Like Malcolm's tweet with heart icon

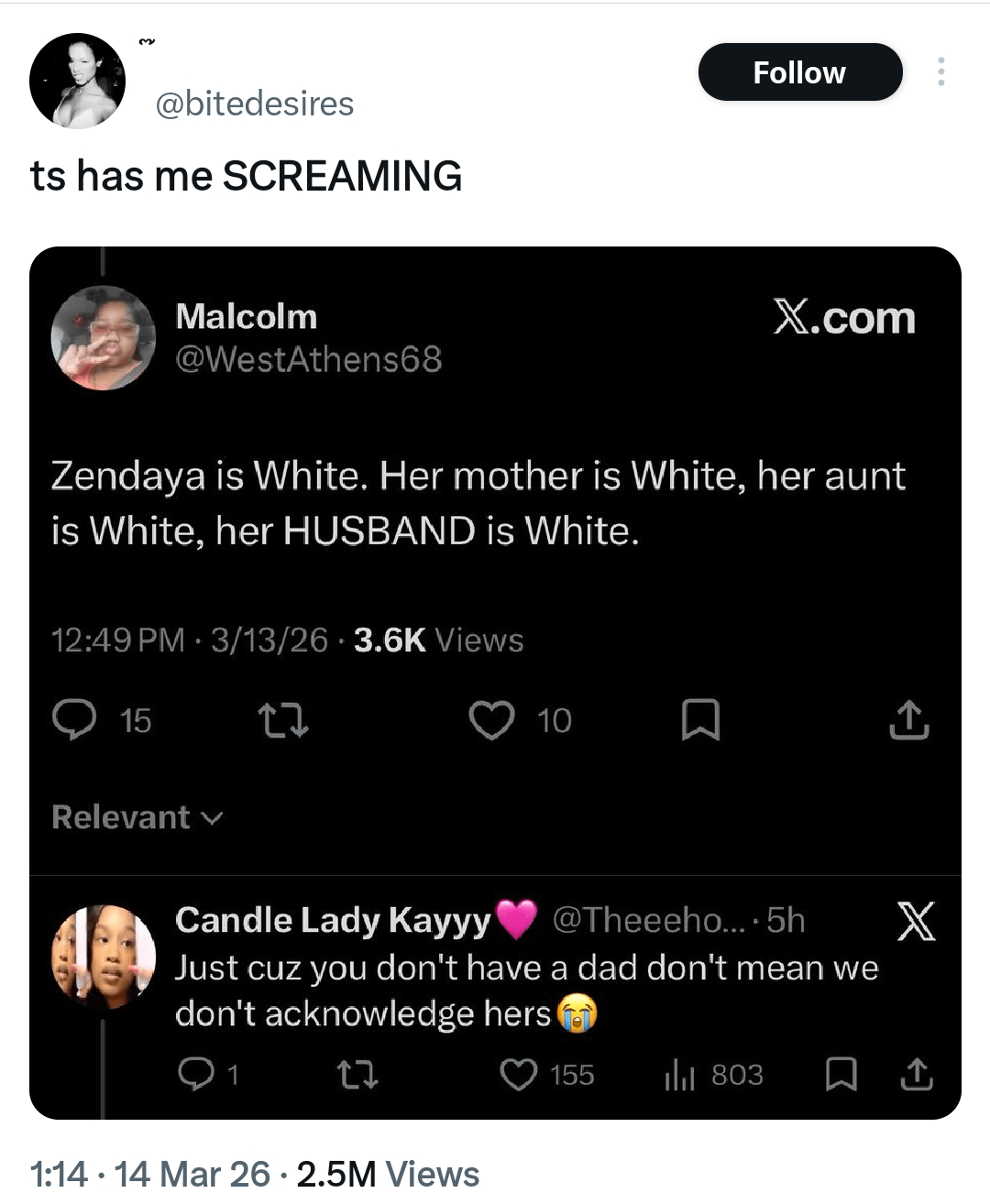click(x=492, y=720)
